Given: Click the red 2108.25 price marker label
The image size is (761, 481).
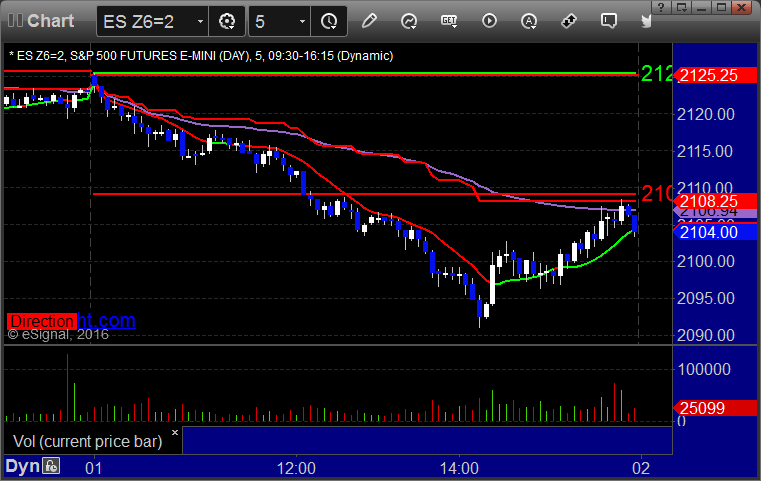Looking at the screenshot, I should click(714, 201).
